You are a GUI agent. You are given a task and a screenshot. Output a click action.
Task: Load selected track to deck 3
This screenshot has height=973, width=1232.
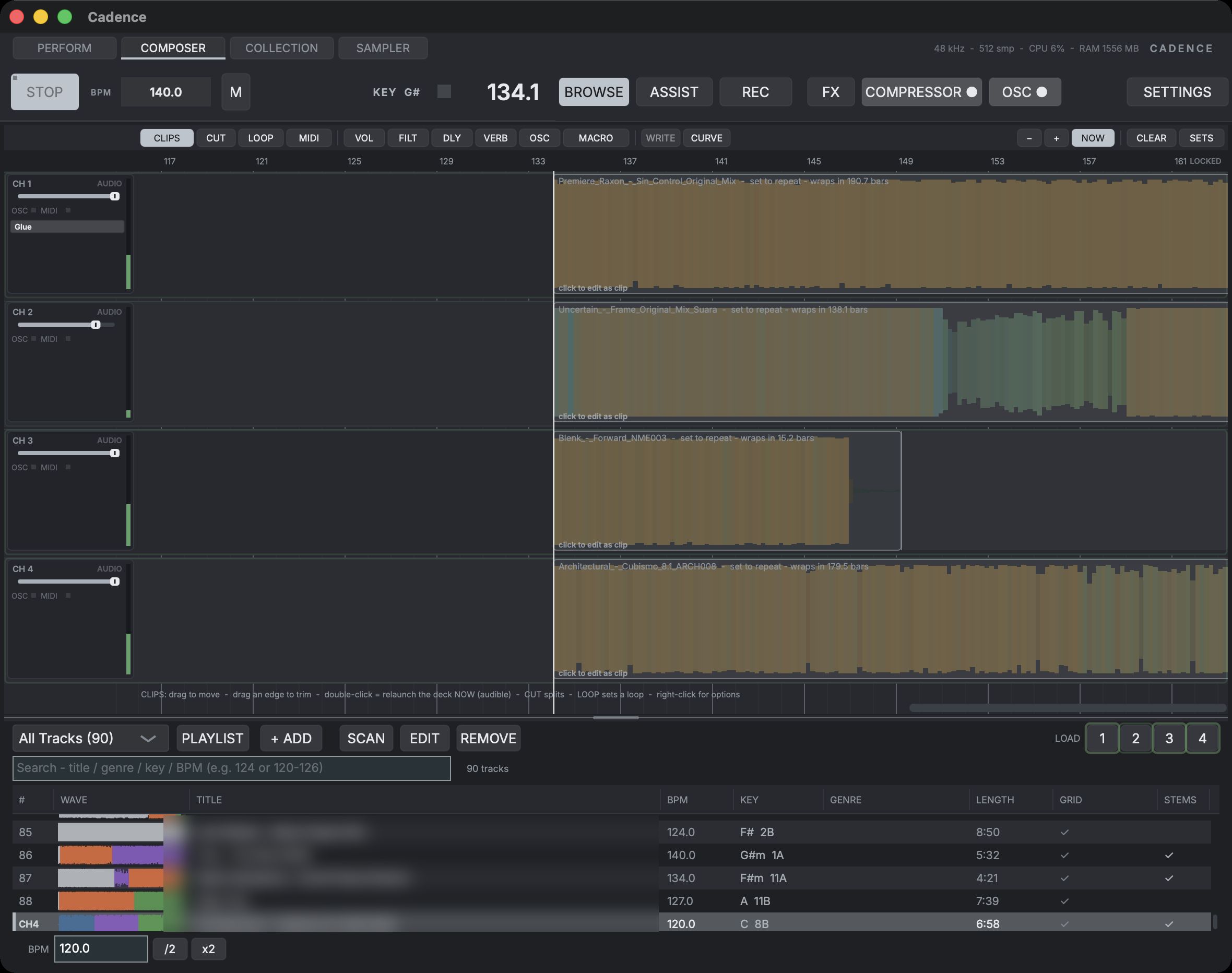(1169, 738)
